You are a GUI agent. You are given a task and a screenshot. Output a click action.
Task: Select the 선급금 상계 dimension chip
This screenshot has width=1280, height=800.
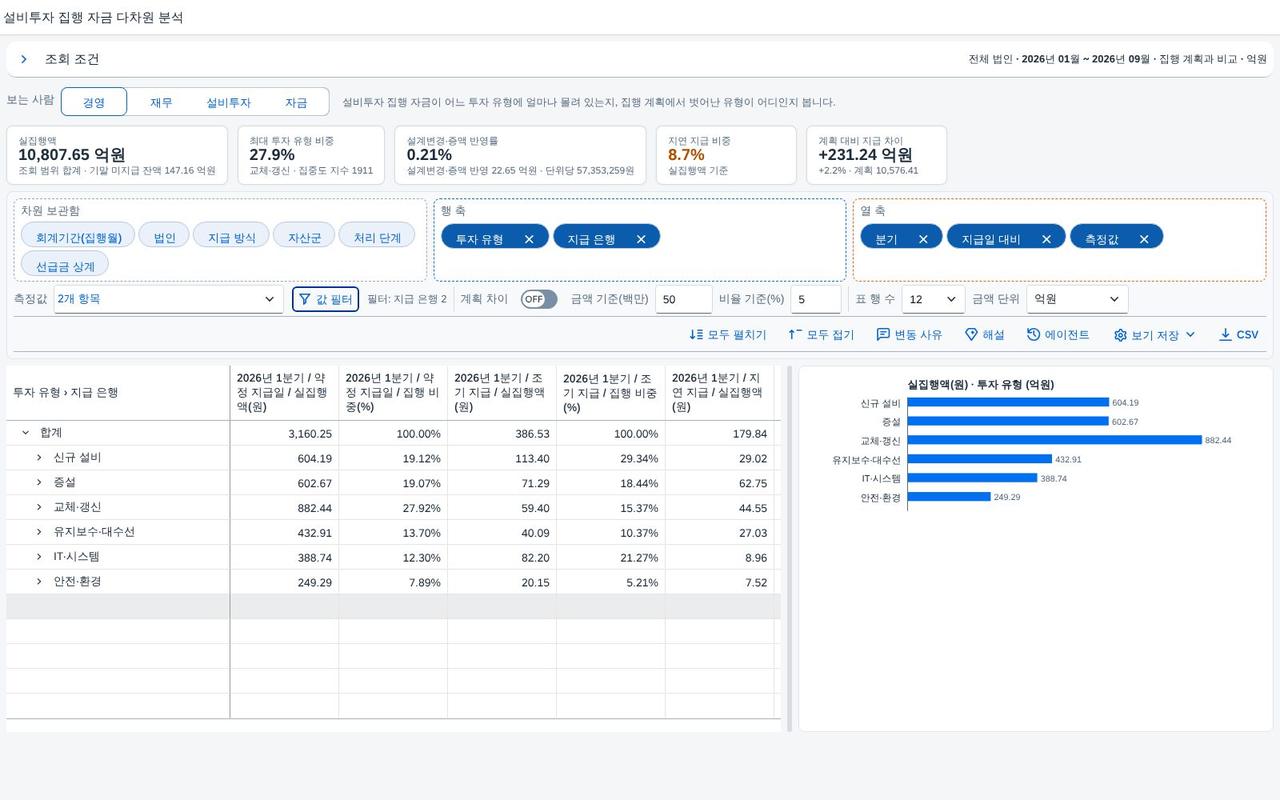(65, 266)
